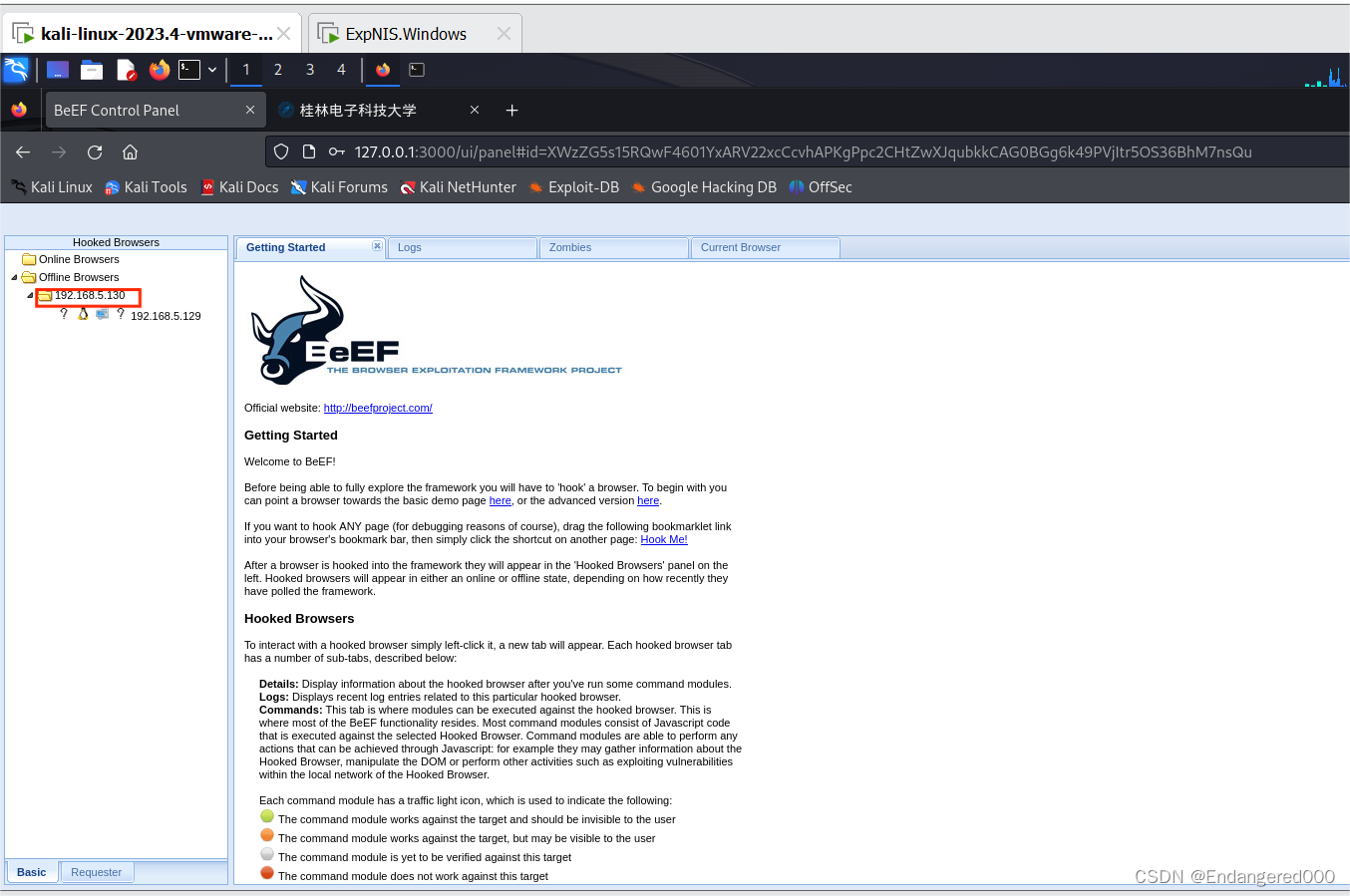
Task: Click the CPU graph monitor in the panel
Action: 1325,76
